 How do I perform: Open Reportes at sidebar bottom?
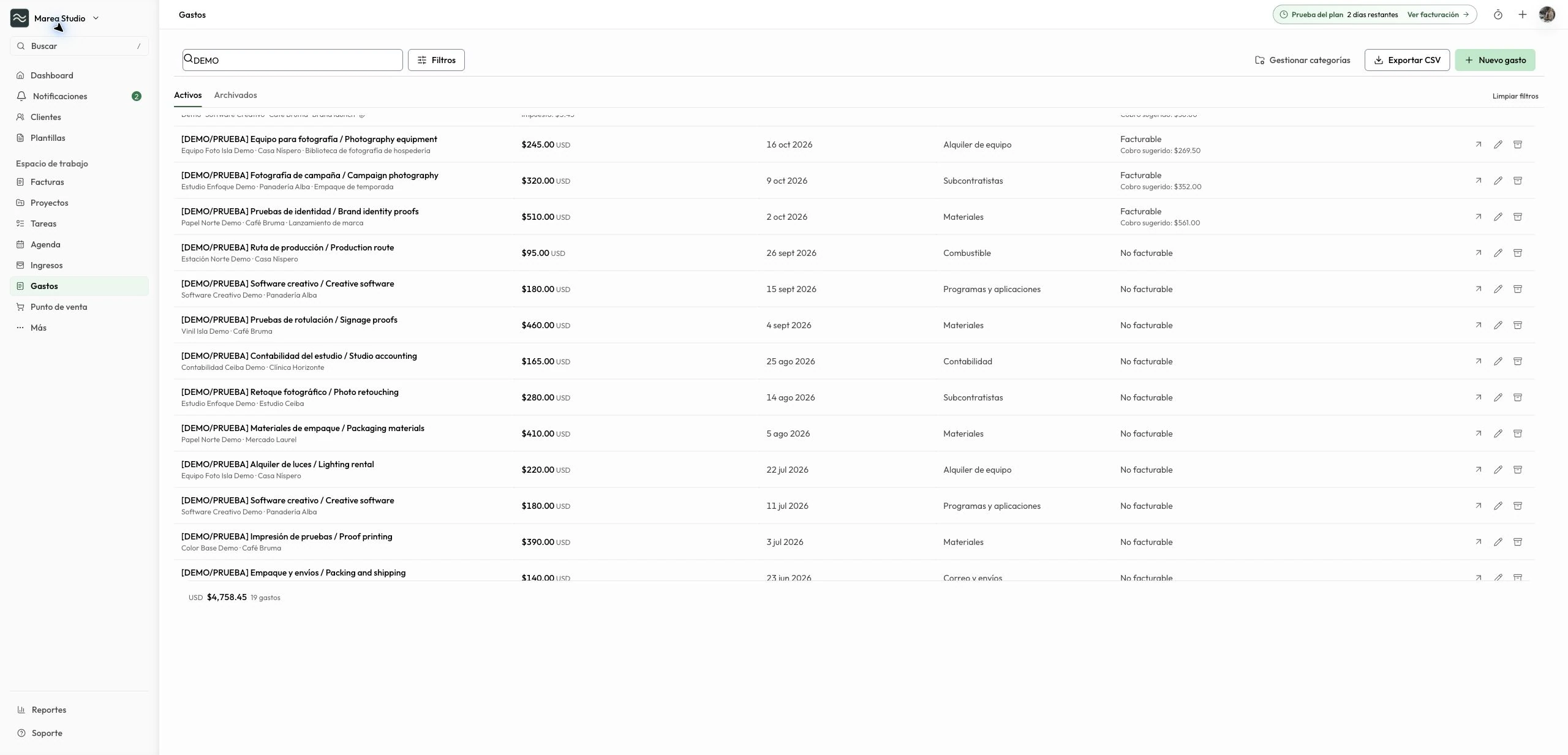pos(79,710)
